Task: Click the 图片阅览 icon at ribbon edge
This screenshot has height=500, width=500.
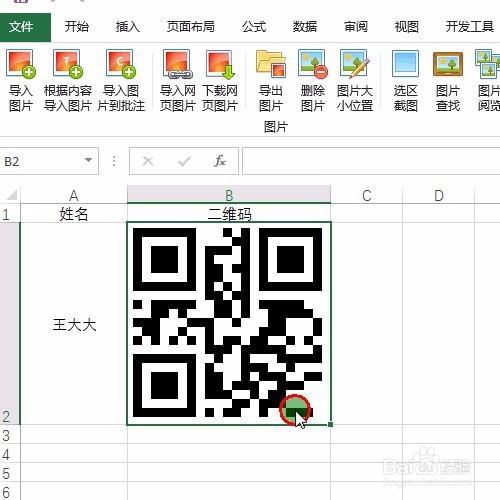Action: pos(487,64)
